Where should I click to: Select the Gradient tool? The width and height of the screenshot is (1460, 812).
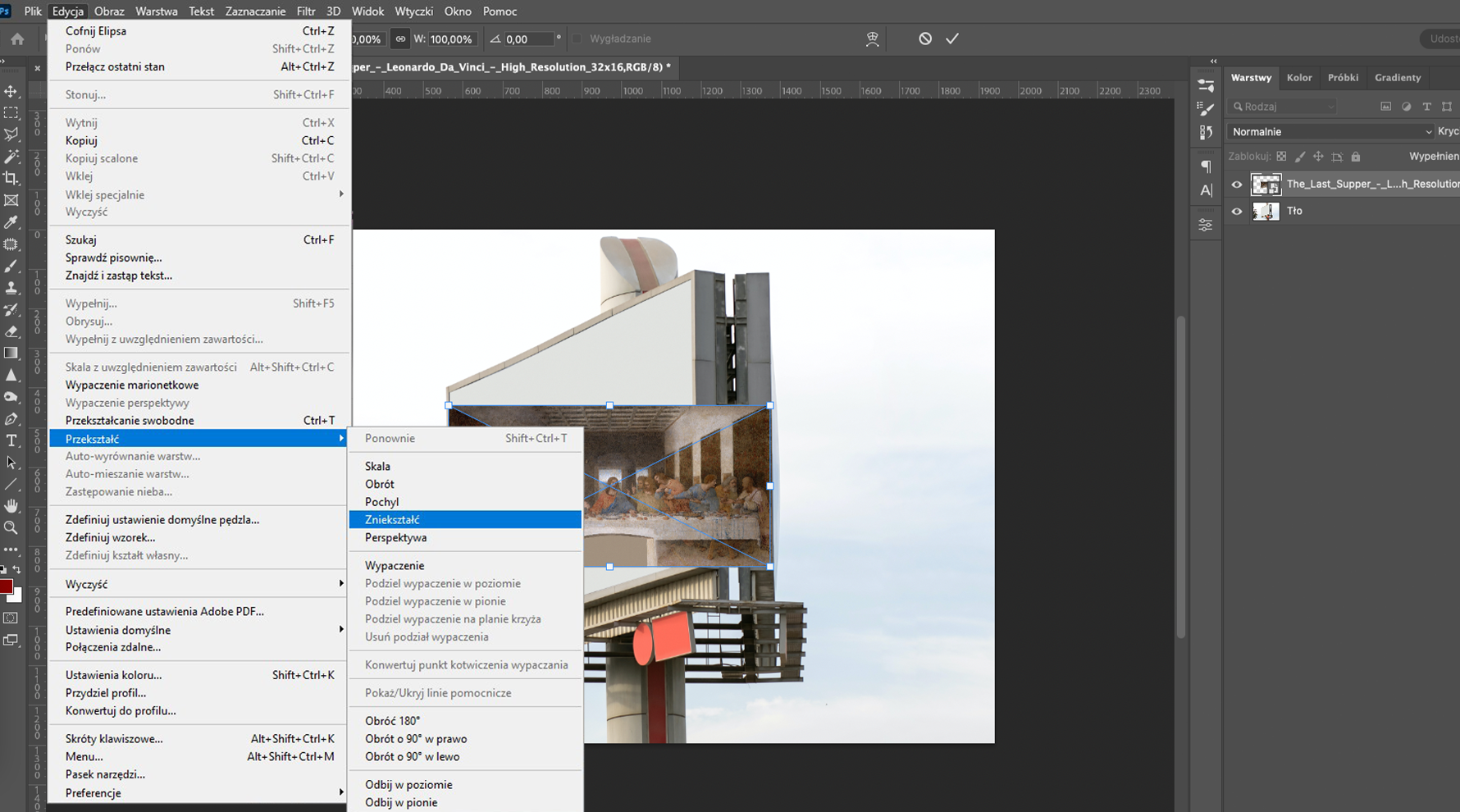pyautogui.click(x=11, y=354)
